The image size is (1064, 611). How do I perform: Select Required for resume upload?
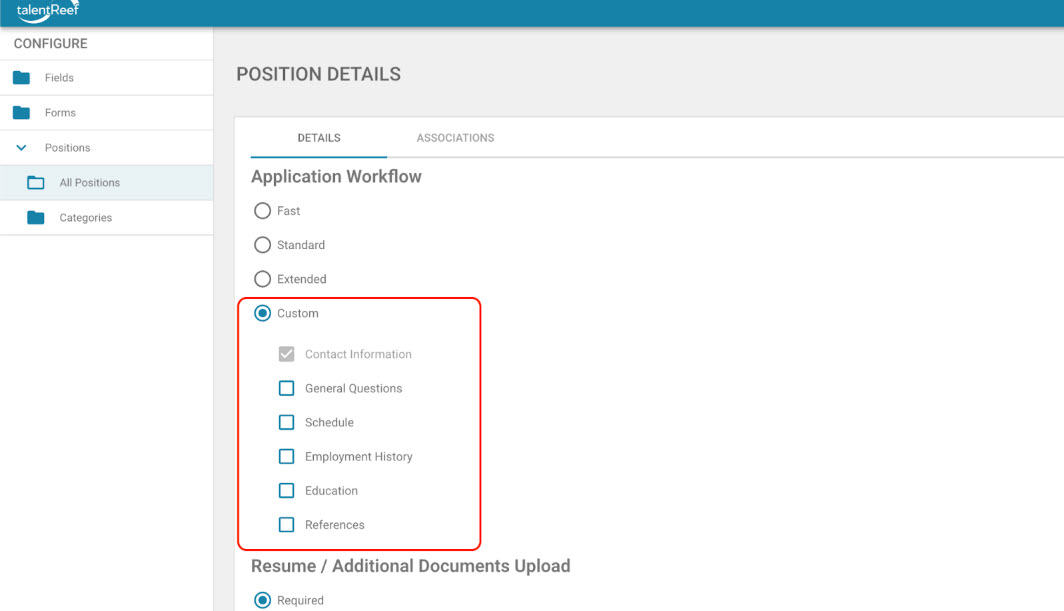263,600
